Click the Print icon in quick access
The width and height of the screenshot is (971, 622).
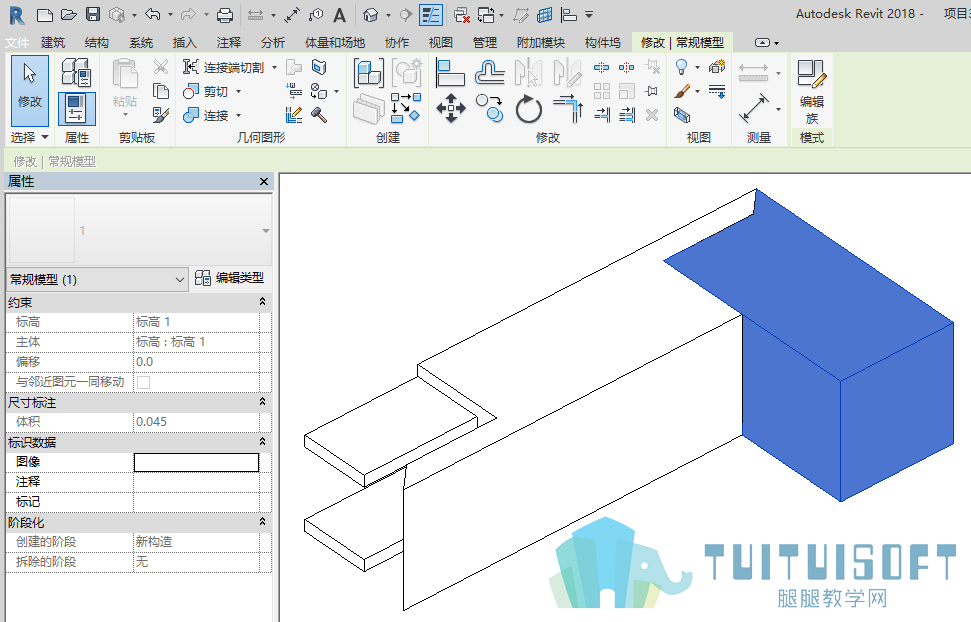[x=225, y=15]
